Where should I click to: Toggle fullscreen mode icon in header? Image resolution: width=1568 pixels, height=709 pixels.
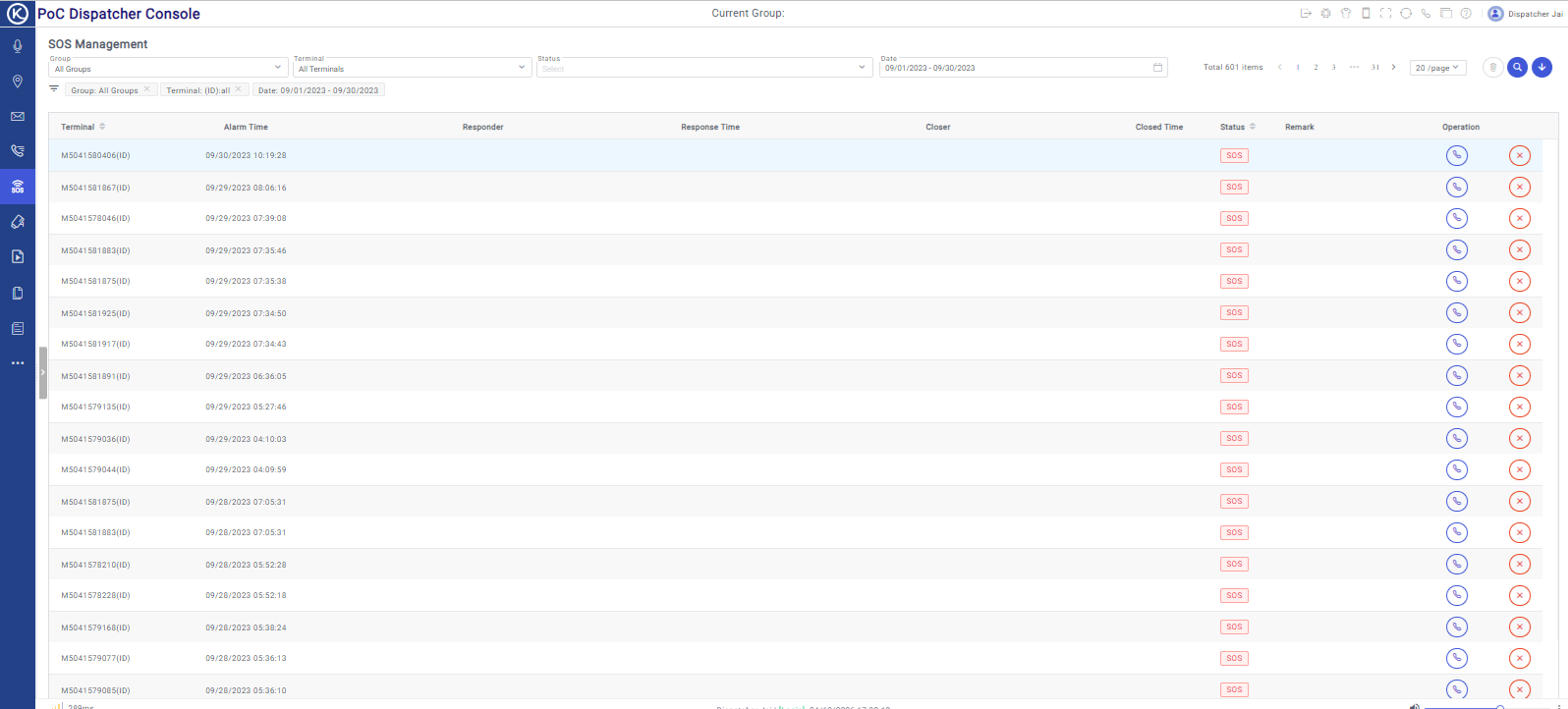coord(1385,14)
